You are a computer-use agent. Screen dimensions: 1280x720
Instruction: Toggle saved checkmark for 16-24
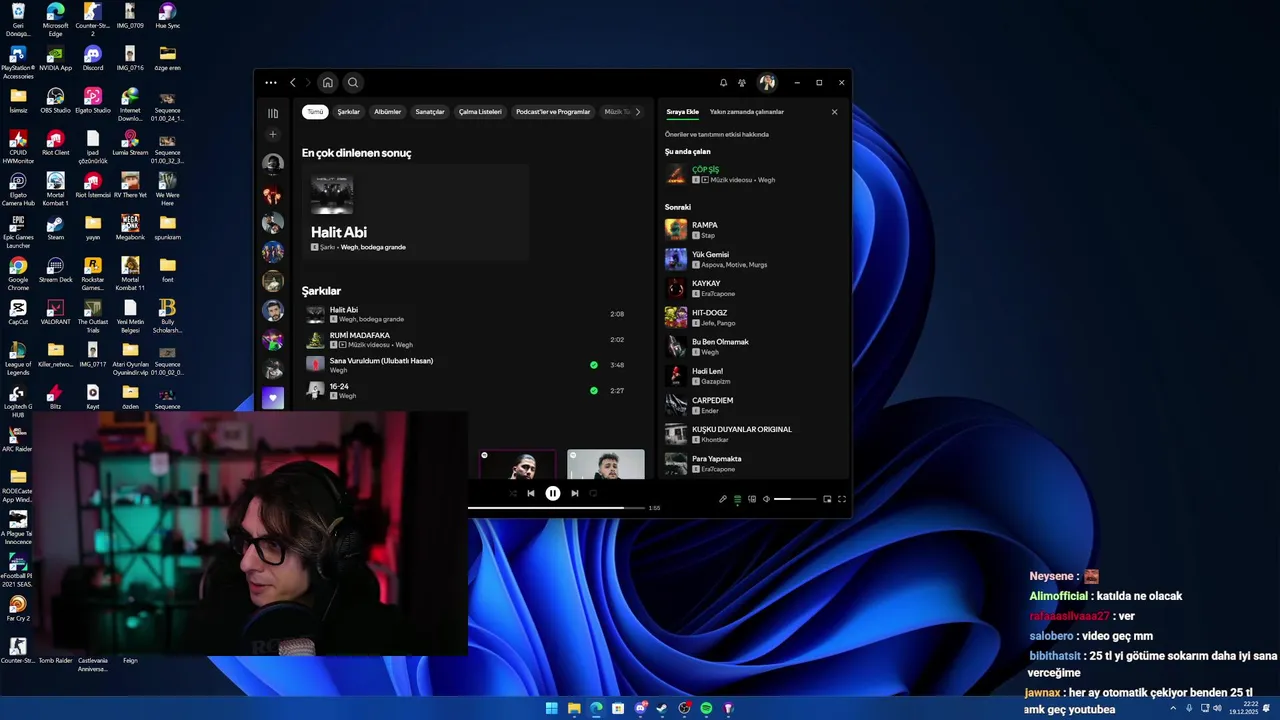coord(594,391)
